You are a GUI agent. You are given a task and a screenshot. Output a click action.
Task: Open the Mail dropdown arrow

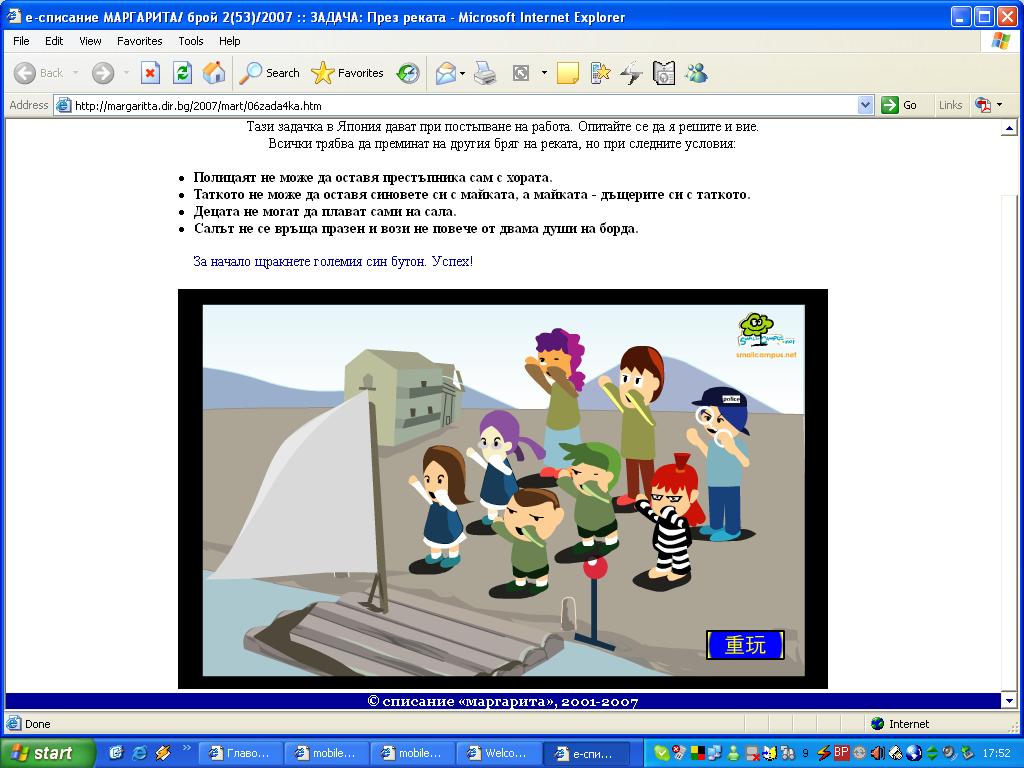(462, 73)
